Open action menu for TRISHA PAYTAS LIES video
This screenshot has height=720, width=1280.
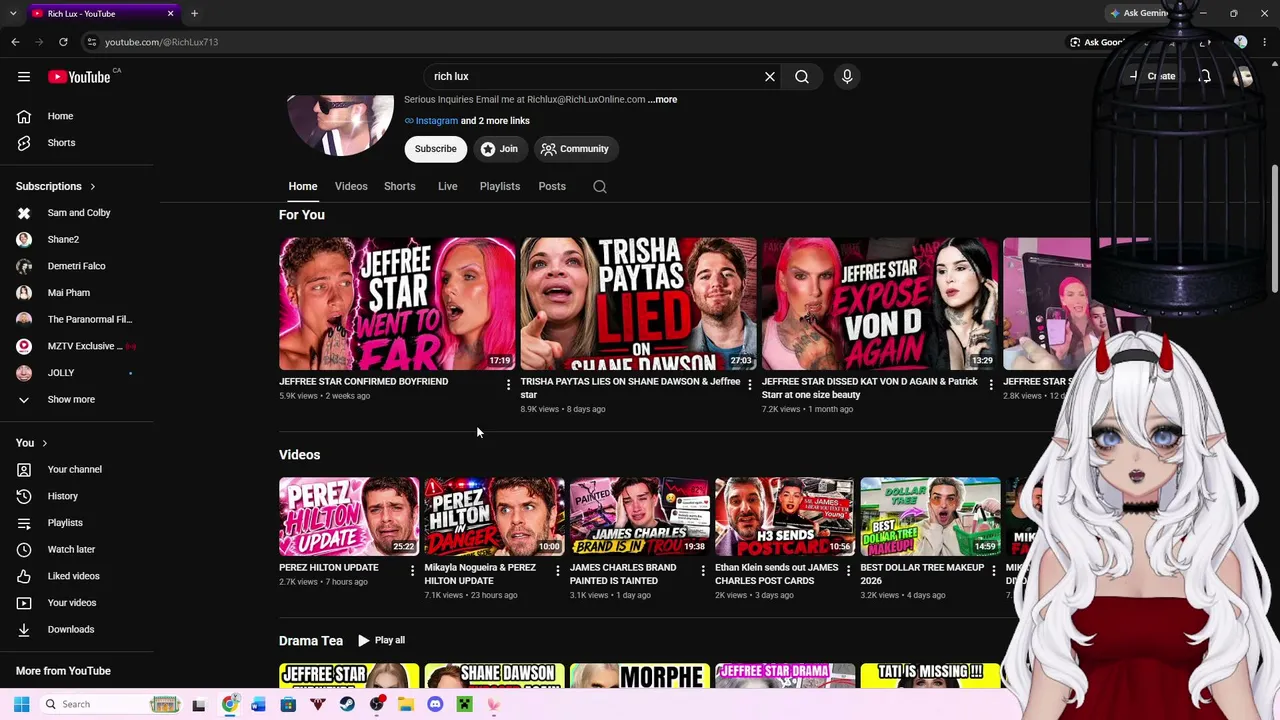pyautogui.click(x=749, y=384)
